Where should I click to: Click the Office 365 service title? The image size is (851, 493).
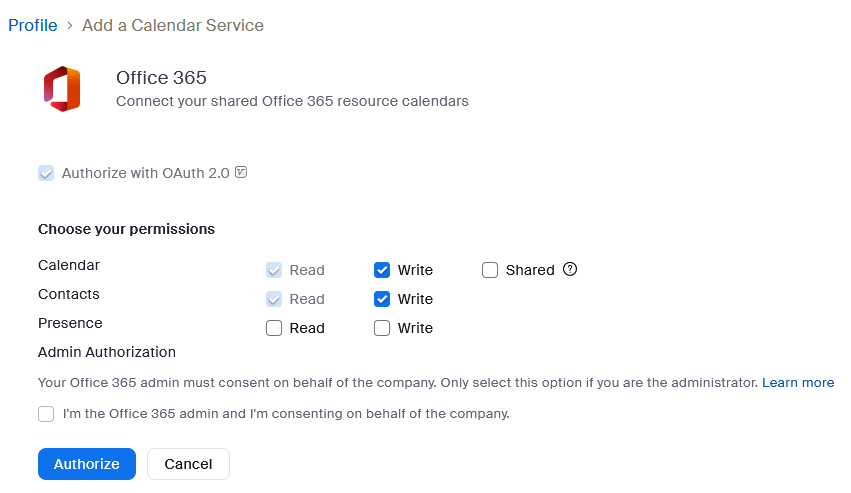161,78
